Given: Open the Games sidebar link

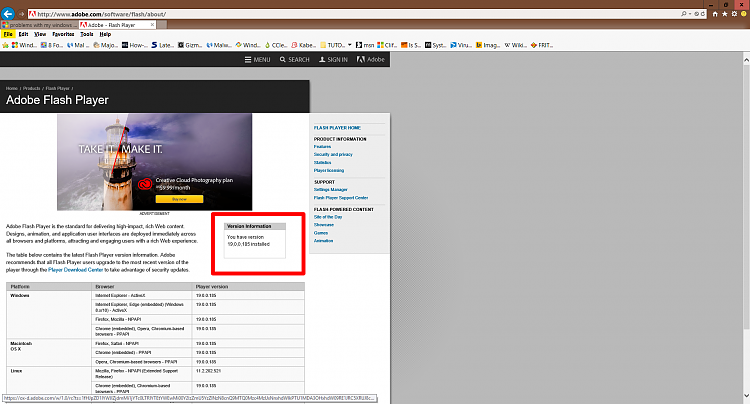Looking at the screenshot, I should (x=321, y=233).
